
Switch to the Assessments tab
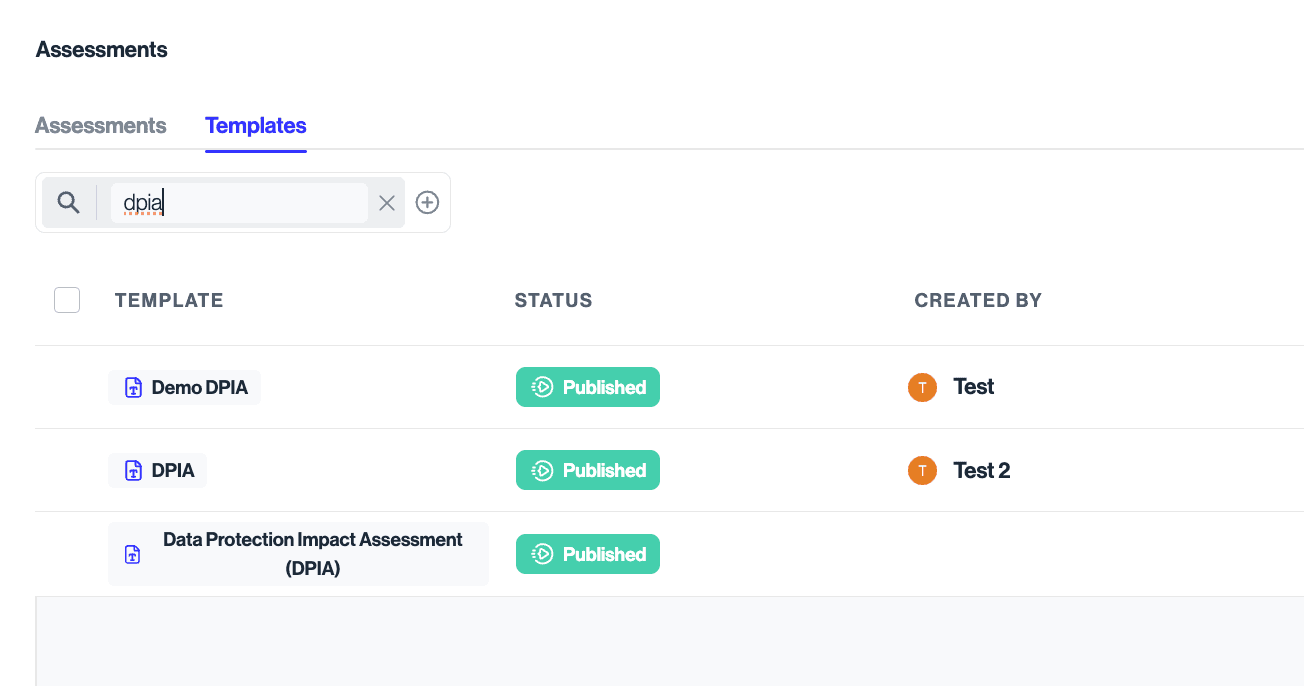click(101, 126)
